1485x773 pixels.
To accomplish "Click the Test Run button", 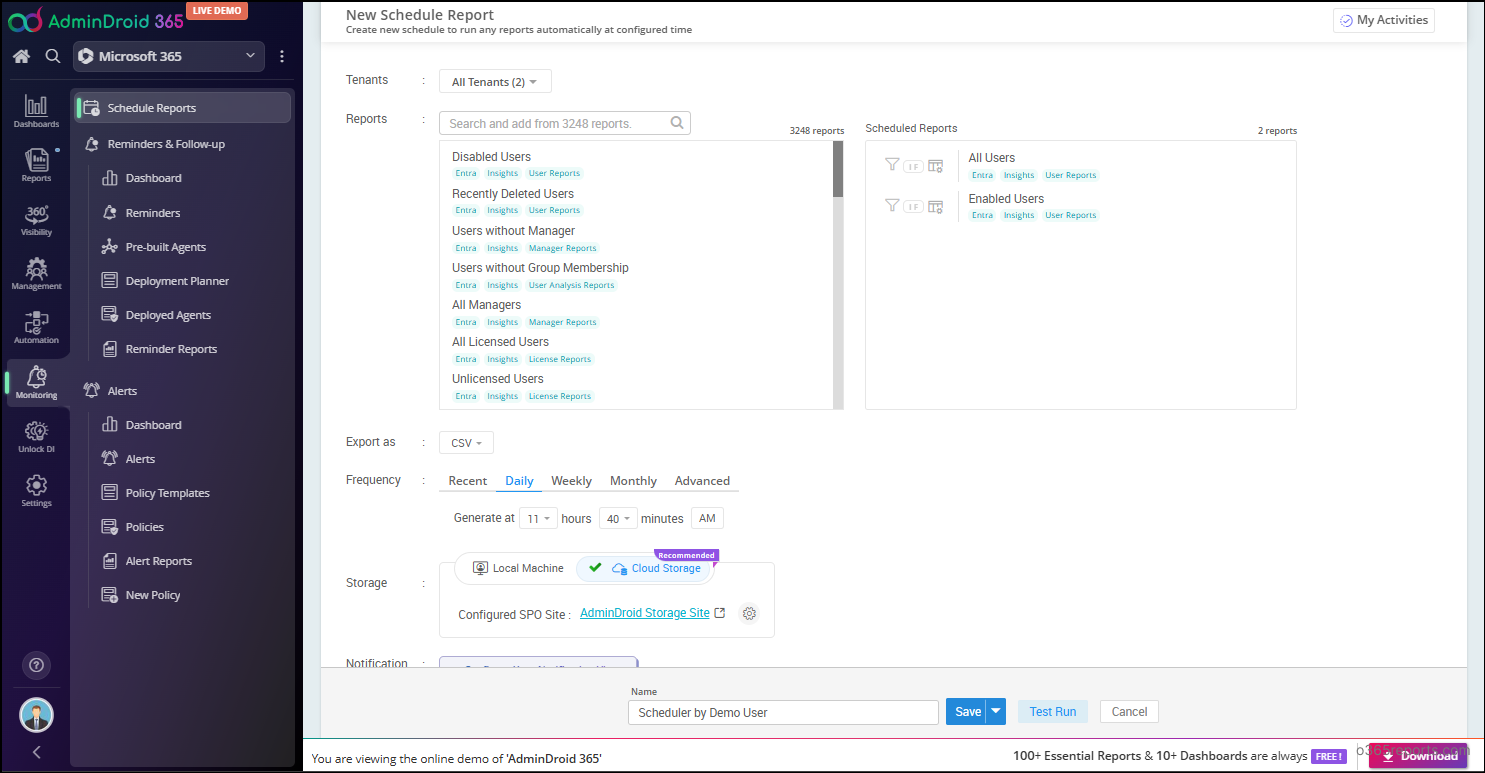I will 1052,711.
